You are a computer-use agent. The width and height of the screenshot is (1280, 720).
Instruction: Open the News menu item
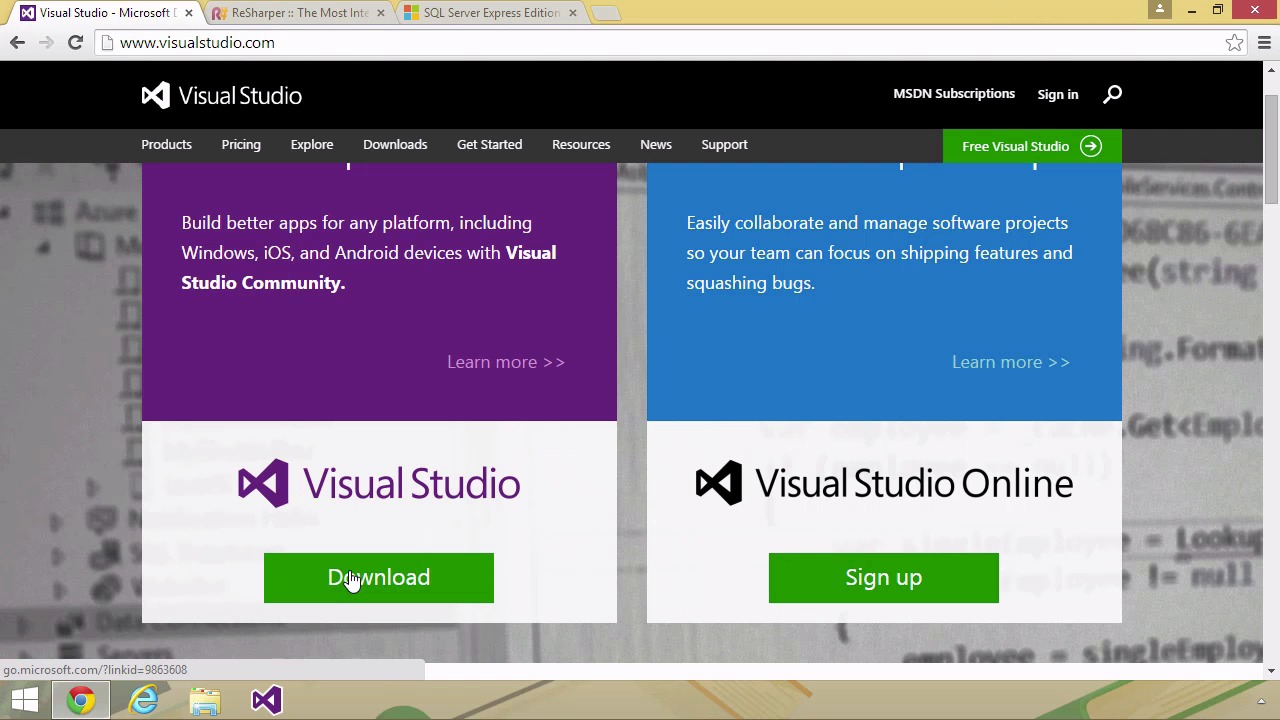pos(656,145)
